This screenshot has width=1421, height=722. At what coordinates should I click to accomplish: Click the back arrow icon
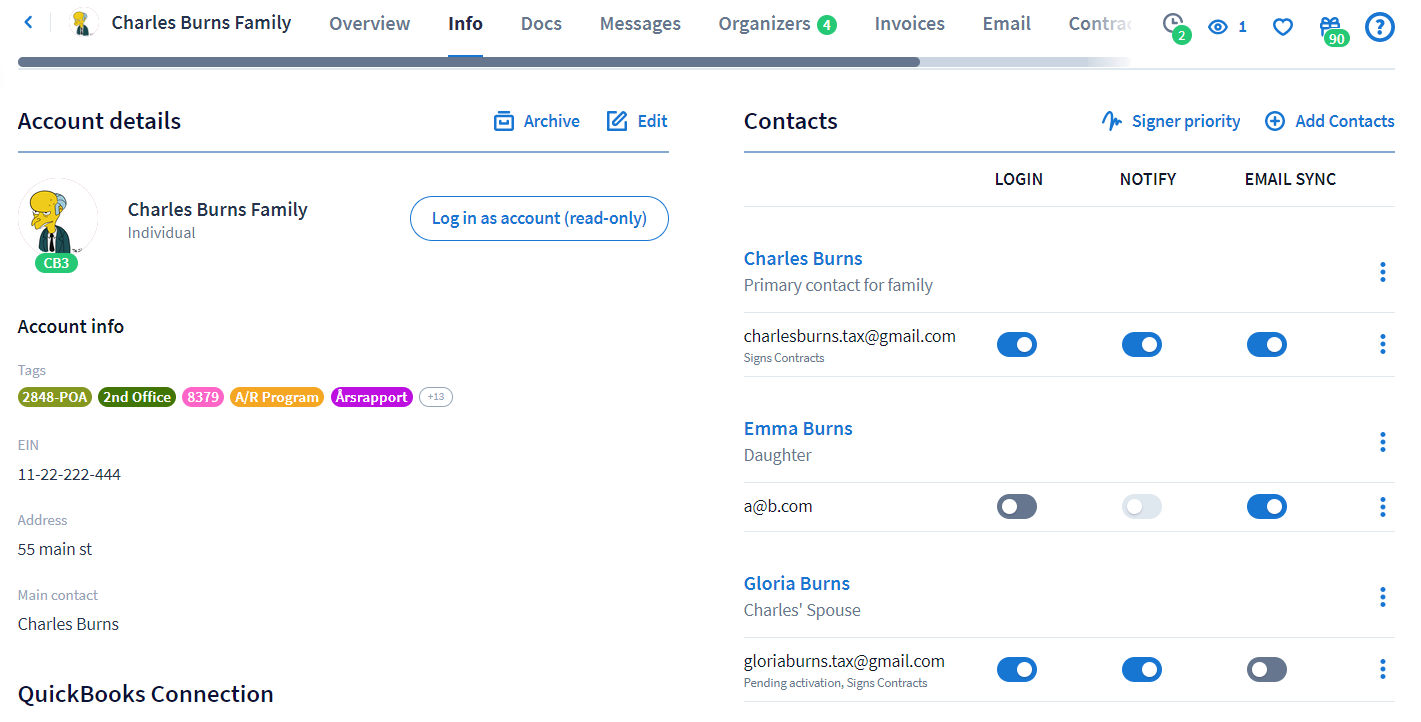point(28,22)
